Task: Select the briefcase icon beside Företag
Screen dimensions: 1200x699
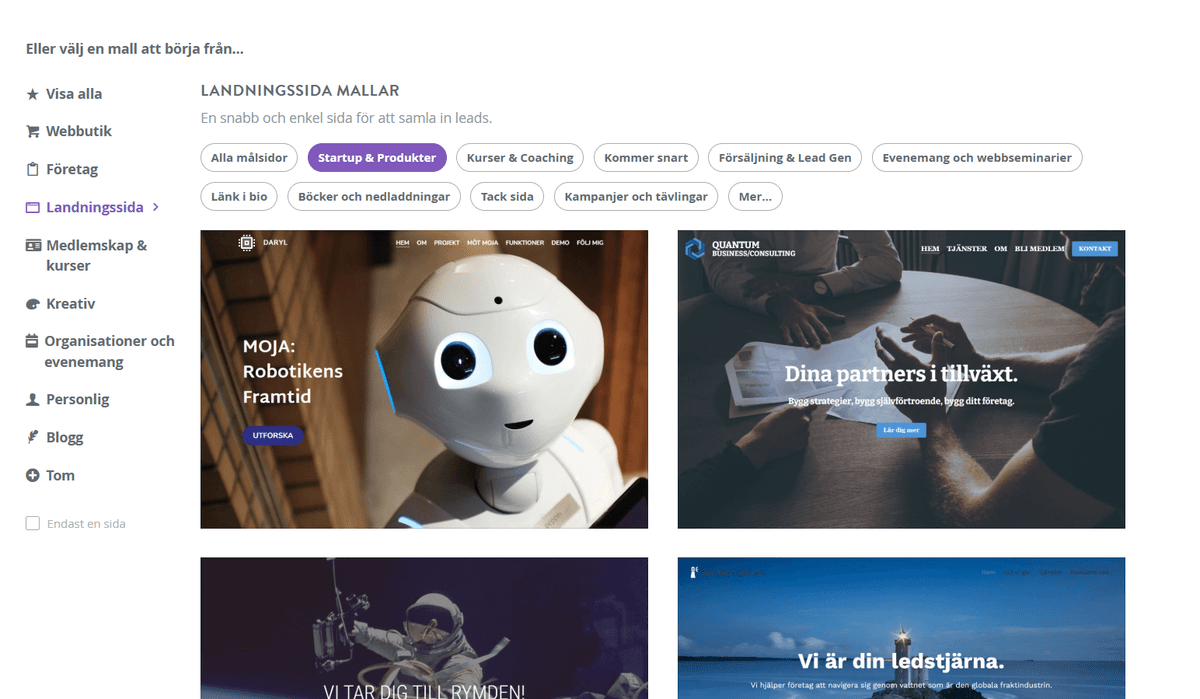Action: coord(33,169)
